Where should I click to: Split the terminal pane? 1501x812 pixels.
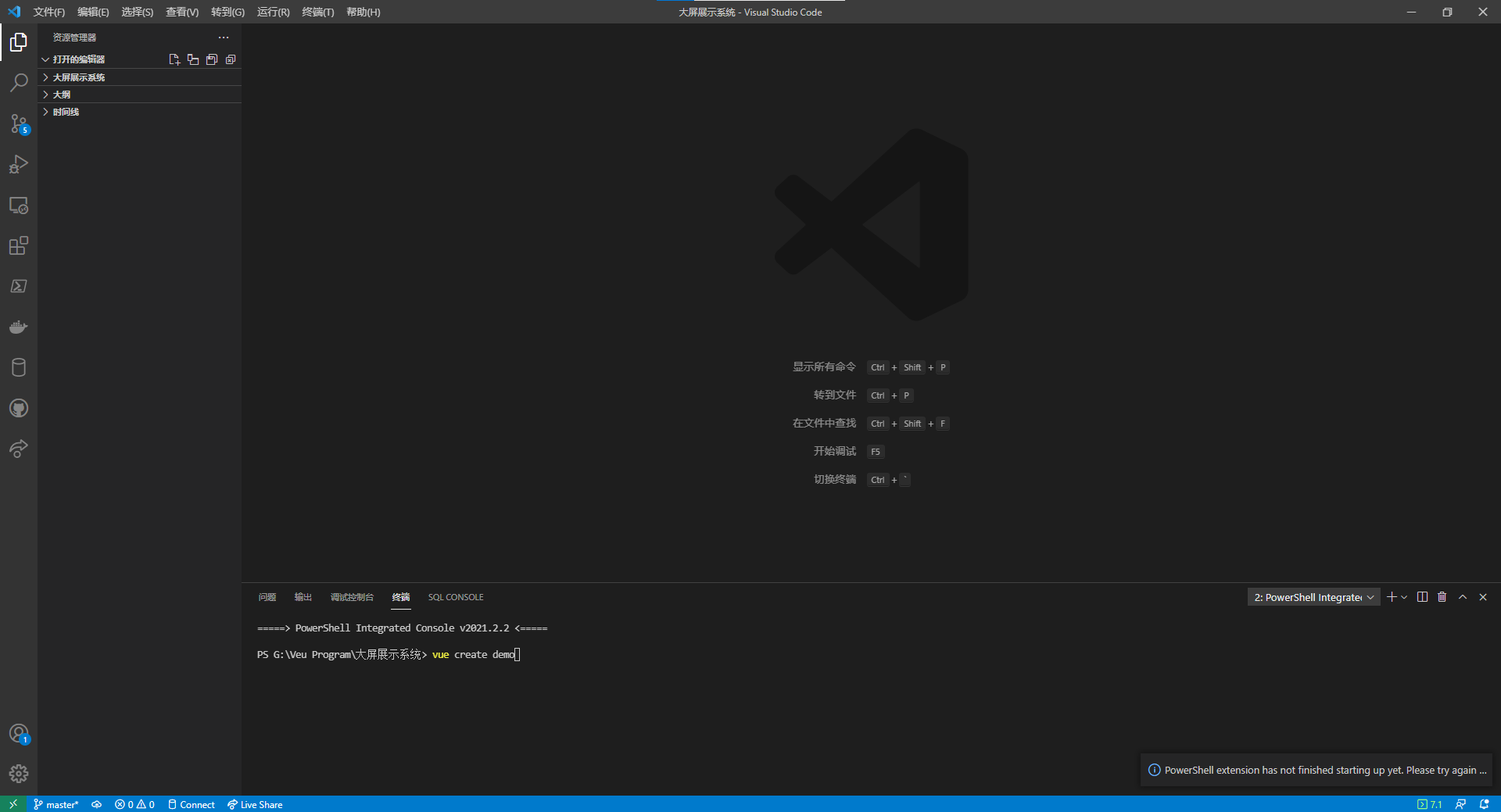[x=1422, y=597]
